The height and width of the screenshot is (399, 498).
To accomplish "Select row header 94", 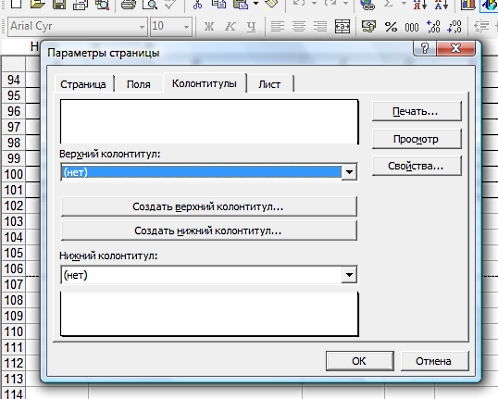I will click(14, 80).
